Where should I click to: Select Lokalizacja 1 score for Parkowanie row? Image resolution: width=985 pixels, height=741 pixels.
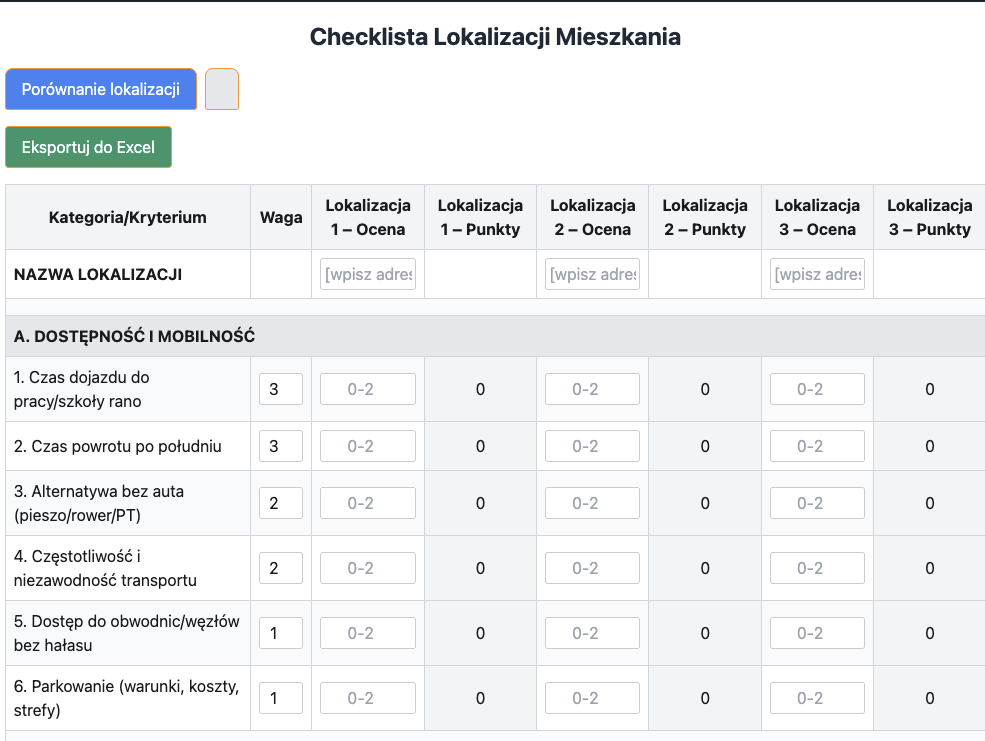(368, 698)
